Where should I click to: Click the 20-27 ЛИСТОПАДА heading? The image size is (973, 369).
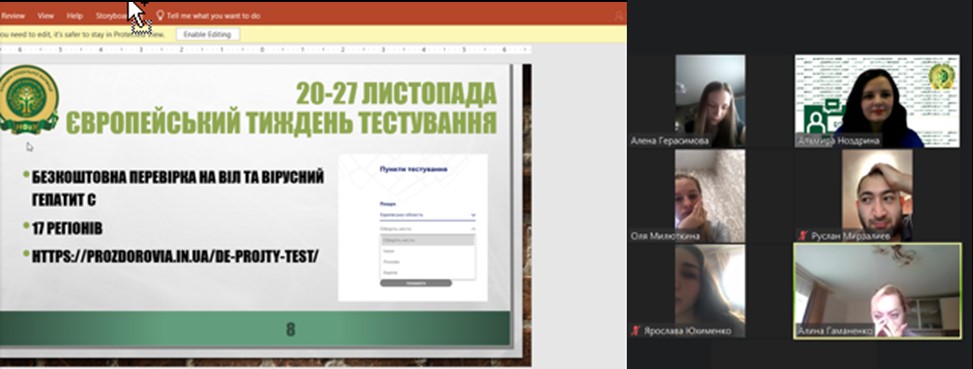pyautogui.click(x=396, y=94)
